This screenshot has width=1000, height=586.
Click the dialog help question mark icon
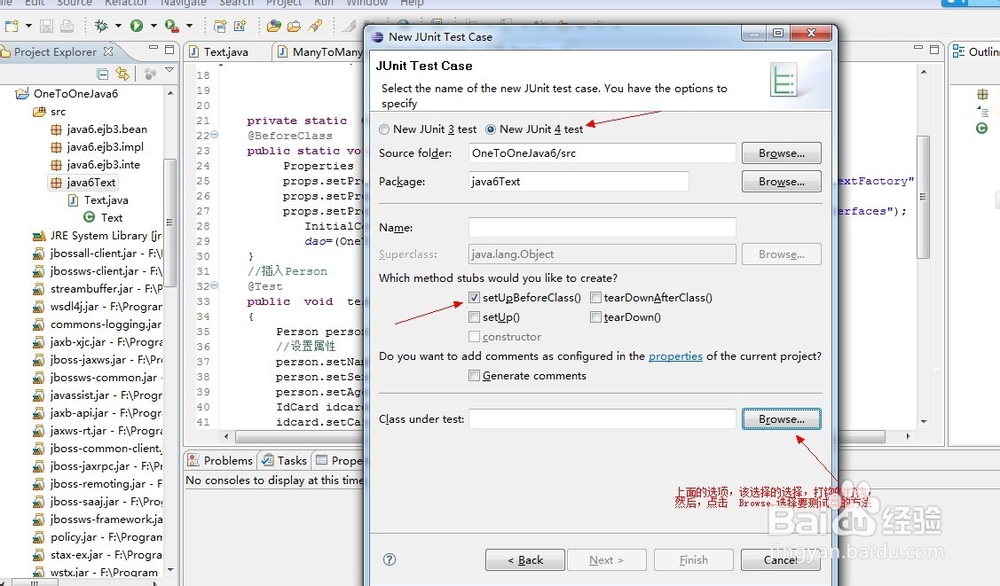pyautogui.click(x=389, y=559)
